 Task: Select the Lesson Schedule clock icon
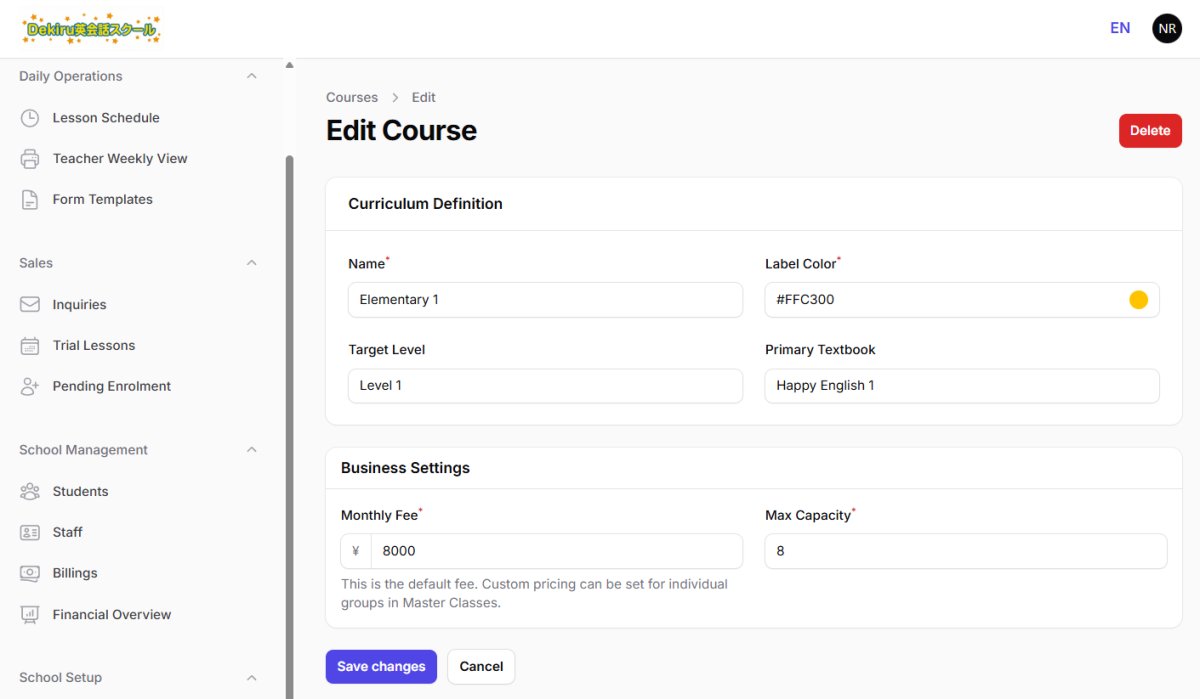coord(30,117)
